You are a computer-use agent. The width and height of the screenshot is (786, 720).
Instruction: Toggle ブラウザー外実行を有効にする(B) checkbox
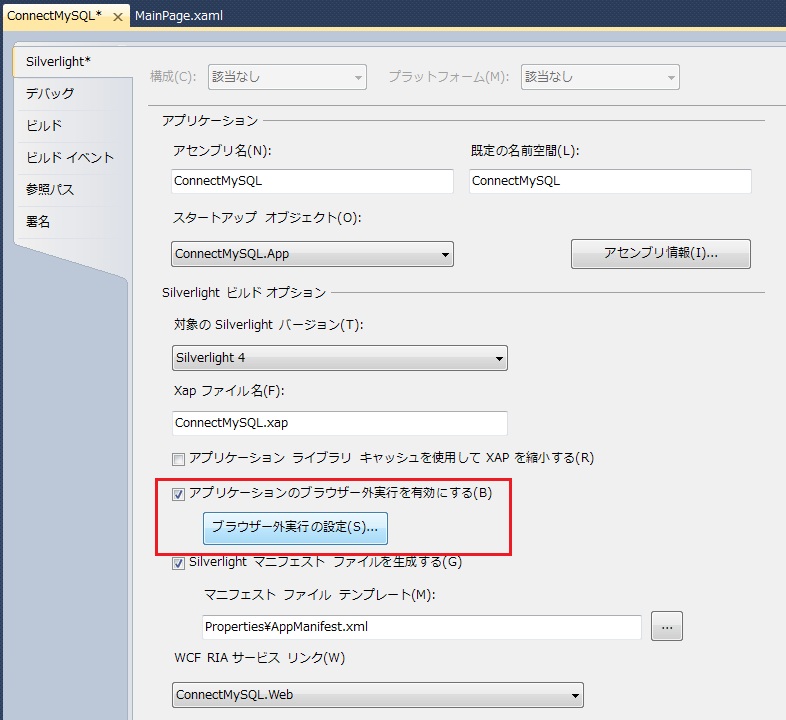pyautogui.click(x=178, y=494)
